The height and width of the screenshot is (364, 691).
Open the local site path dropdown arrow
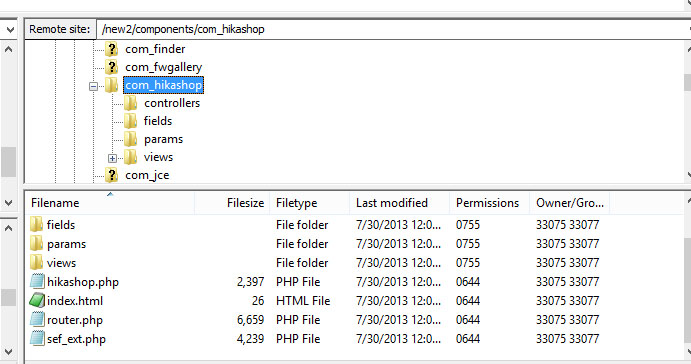pyautogui.click(x=10, y=30)
